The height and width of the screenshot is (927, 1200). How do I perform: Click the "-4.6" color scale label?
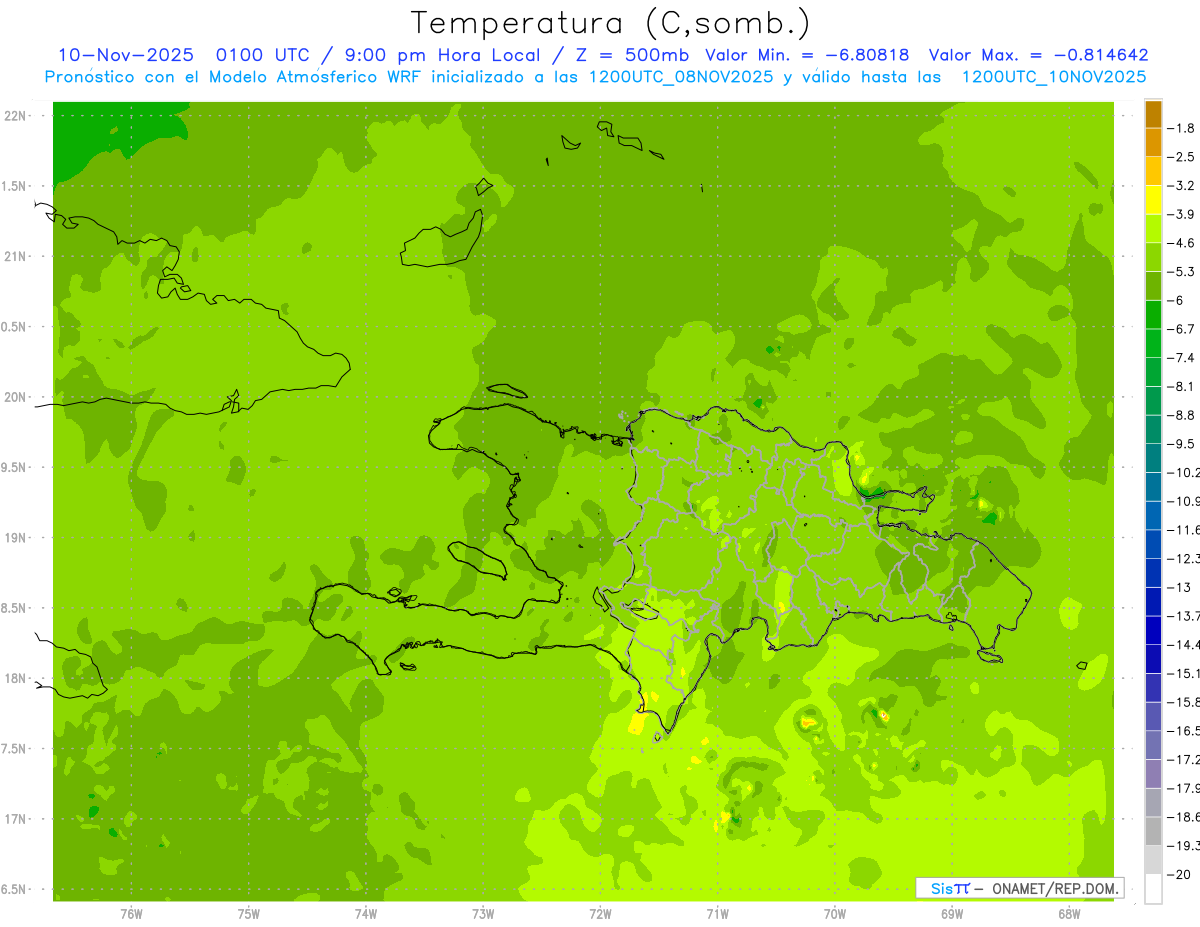[x=1182, y=243]
